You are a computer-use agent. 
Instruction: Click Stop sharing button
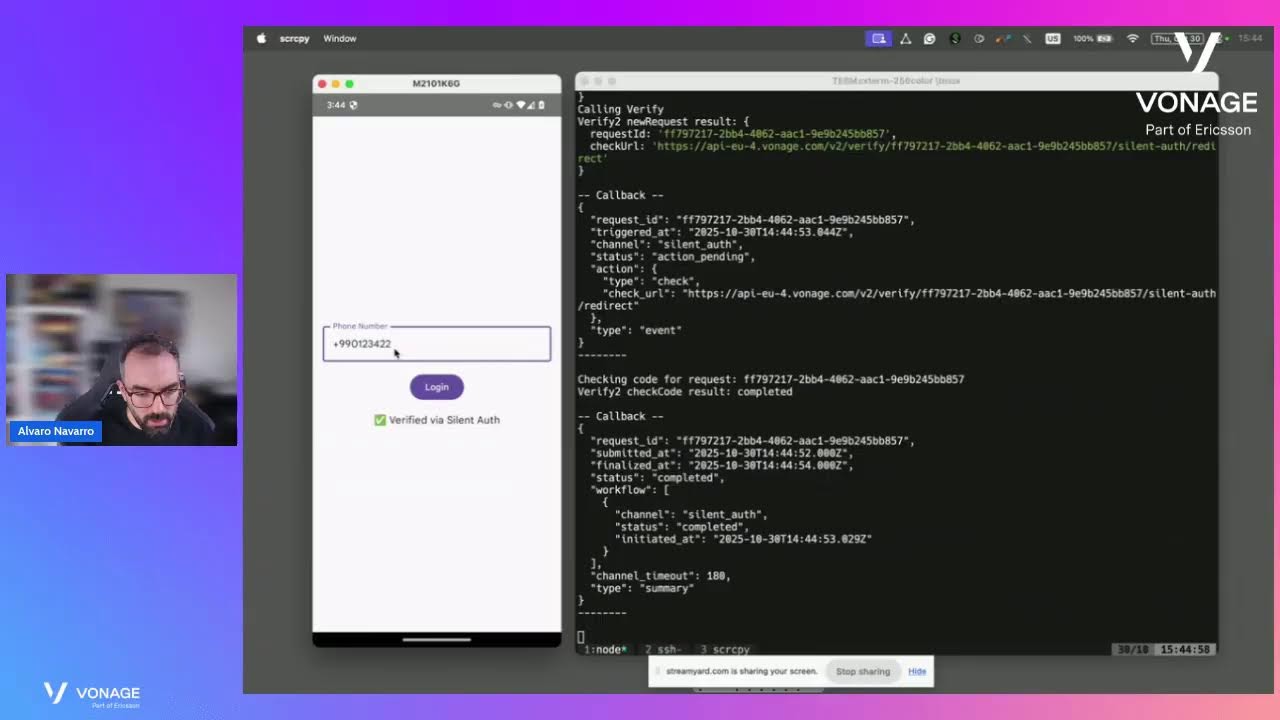863,671
